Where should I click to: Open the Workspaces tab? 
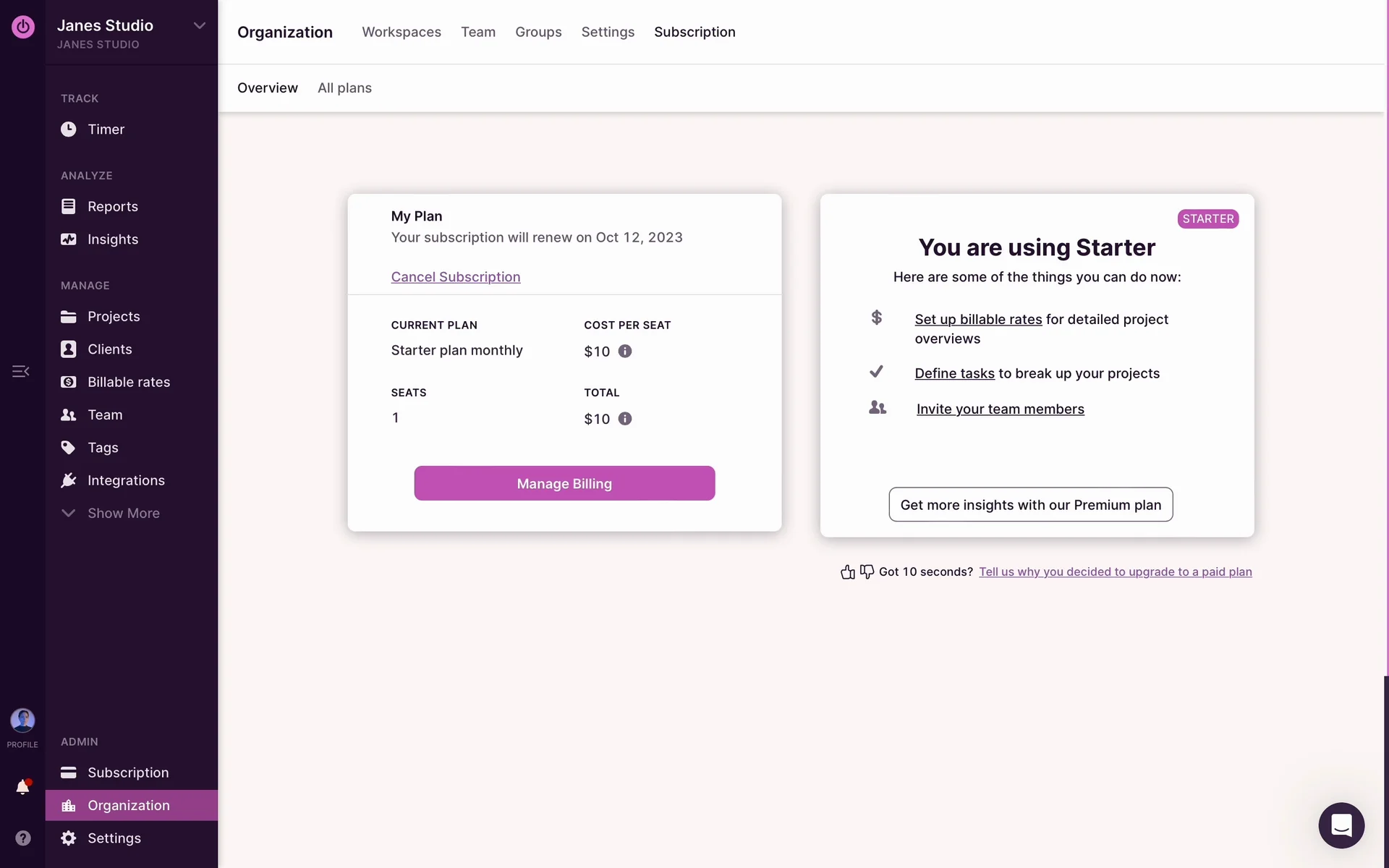point(402,32)
